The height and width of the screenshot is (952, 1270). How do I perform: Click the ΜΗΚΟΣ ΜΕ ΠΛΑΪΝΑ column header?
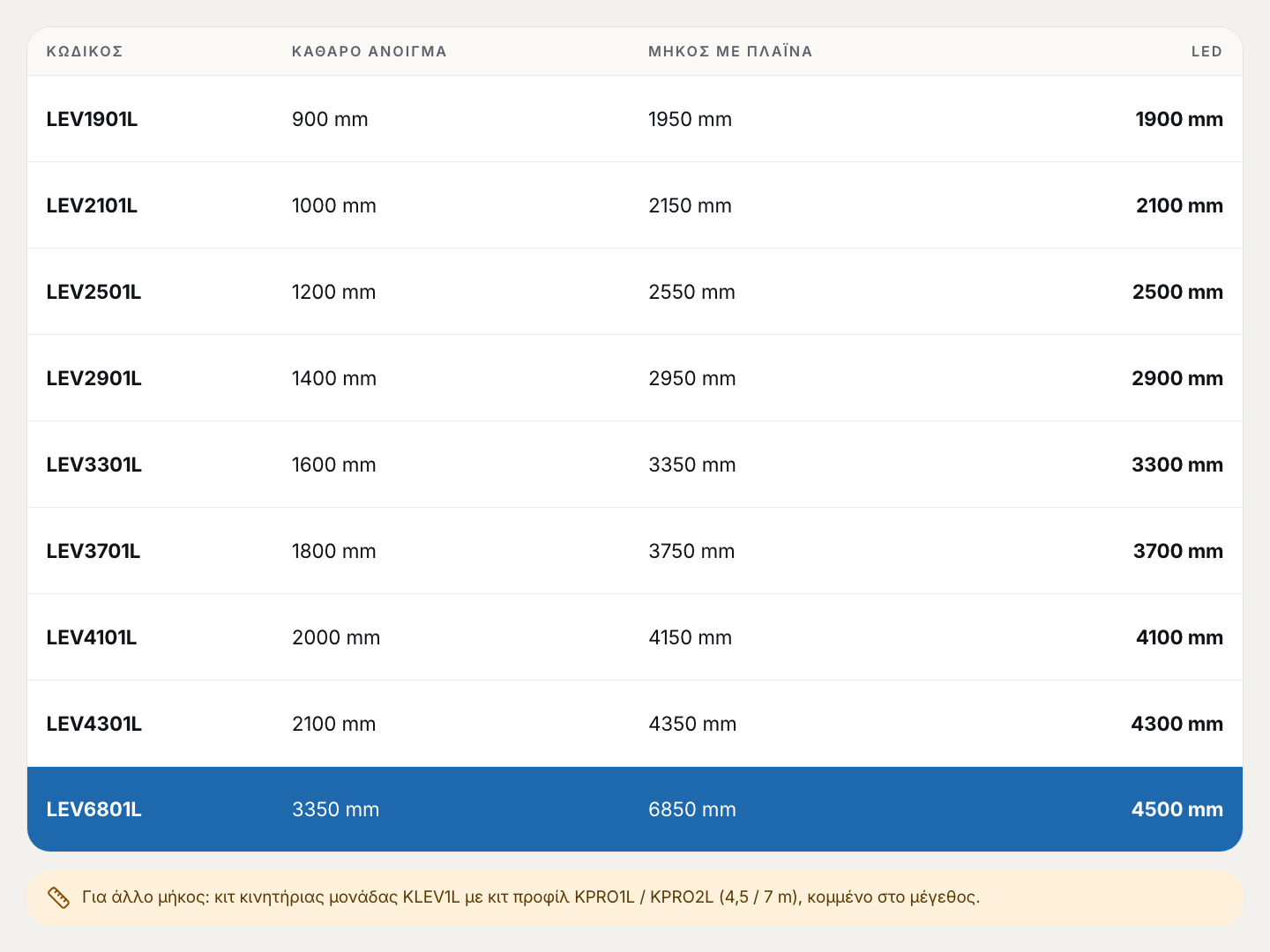[x=730, y=51]
